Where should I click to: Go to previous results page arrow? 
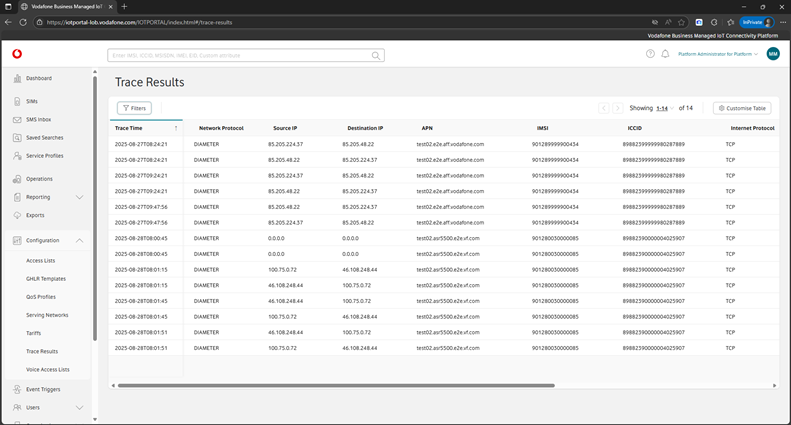[603, 108]
